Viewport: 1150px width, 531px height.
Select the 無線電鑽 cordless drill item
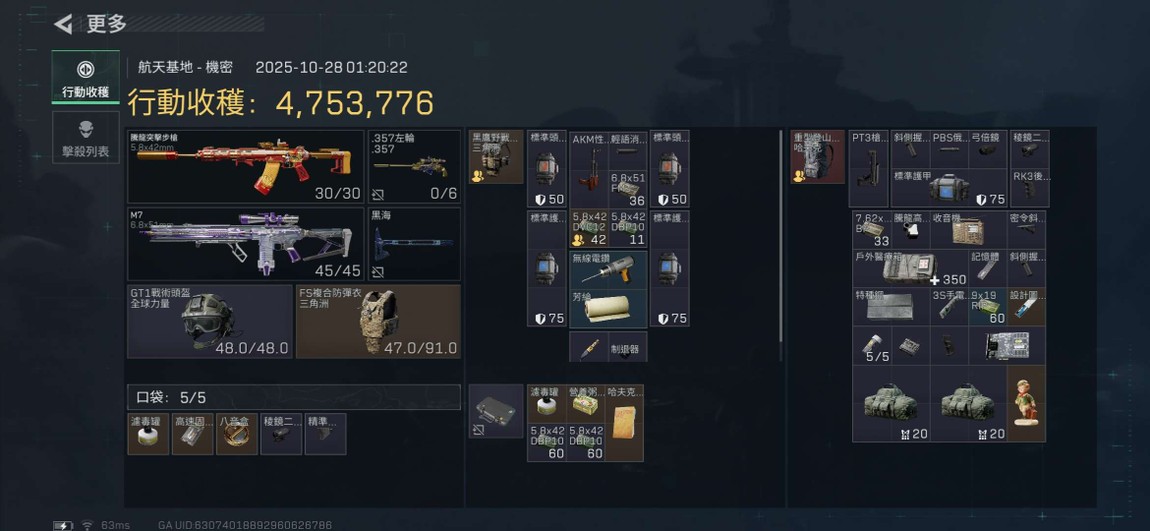[x=609, y=269]
